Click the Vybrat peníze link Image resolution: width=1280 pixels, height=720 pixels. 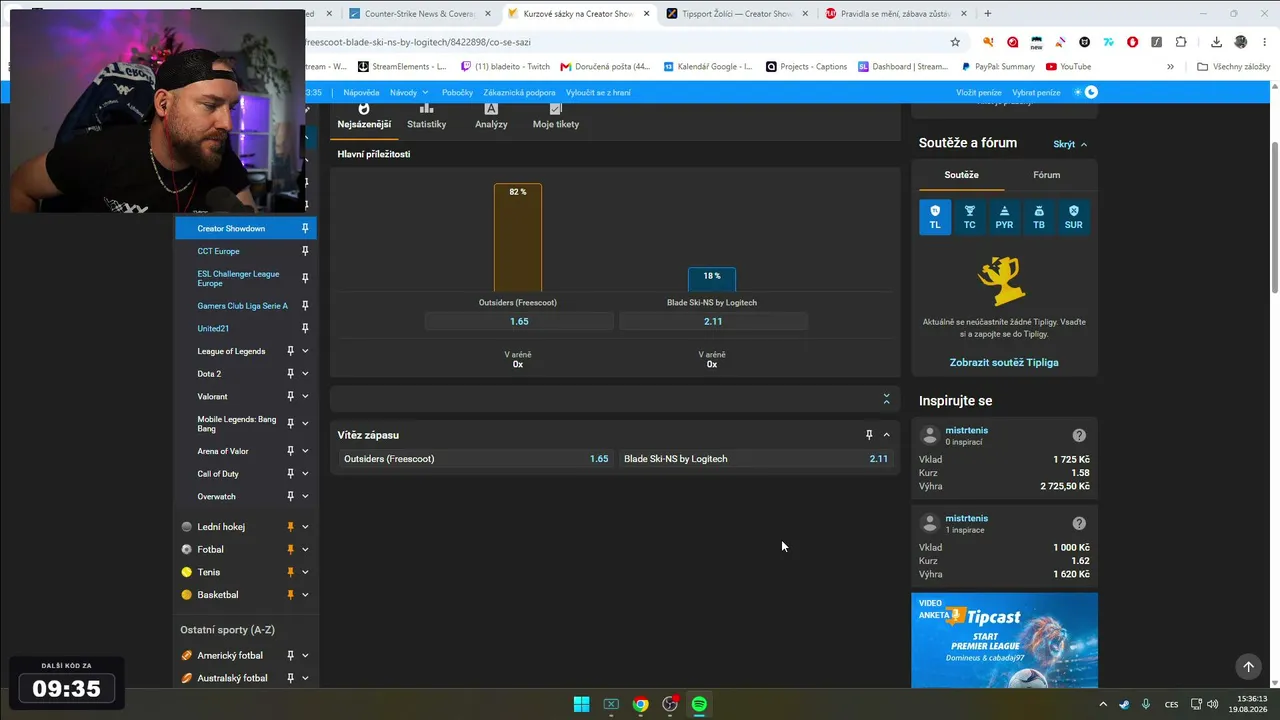click(x=1036, y=92)
